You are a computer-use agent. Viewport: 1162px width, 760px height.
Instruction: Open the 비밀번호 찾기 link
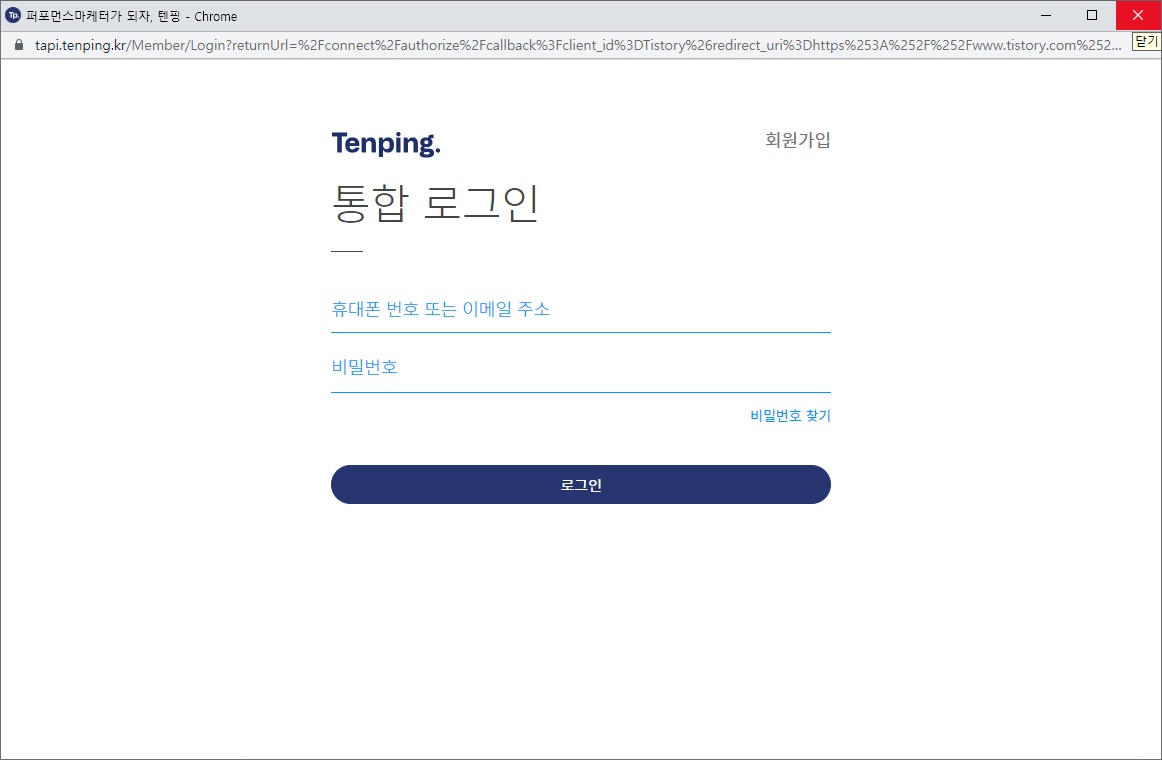pyautogui.click(x=790, y=416)
